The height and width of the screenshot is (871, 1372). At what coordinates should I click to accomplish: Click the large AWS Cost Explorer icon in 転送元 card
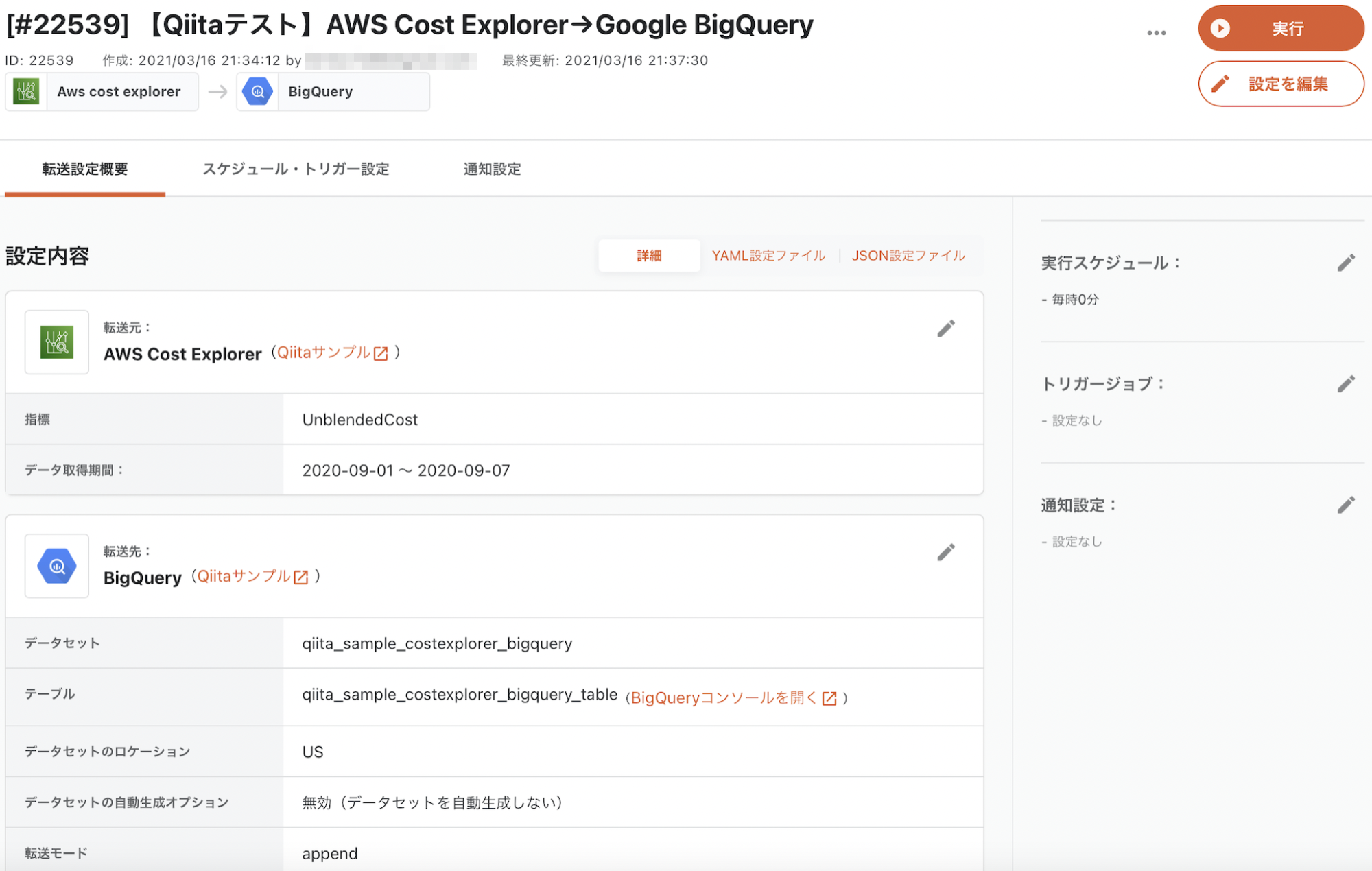click(x=57, y=342)
